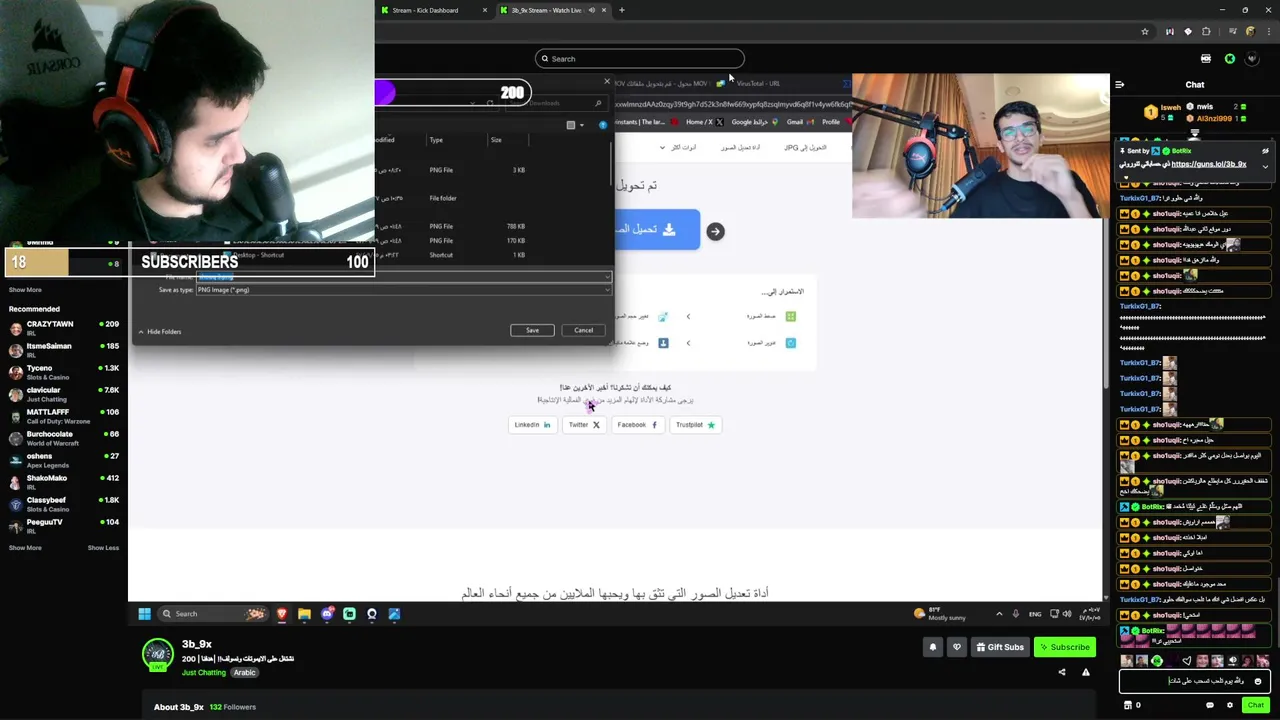The image size is (1280, 720).
Task: Open the chat identity bubble icon
Action: click(1210, 705)
